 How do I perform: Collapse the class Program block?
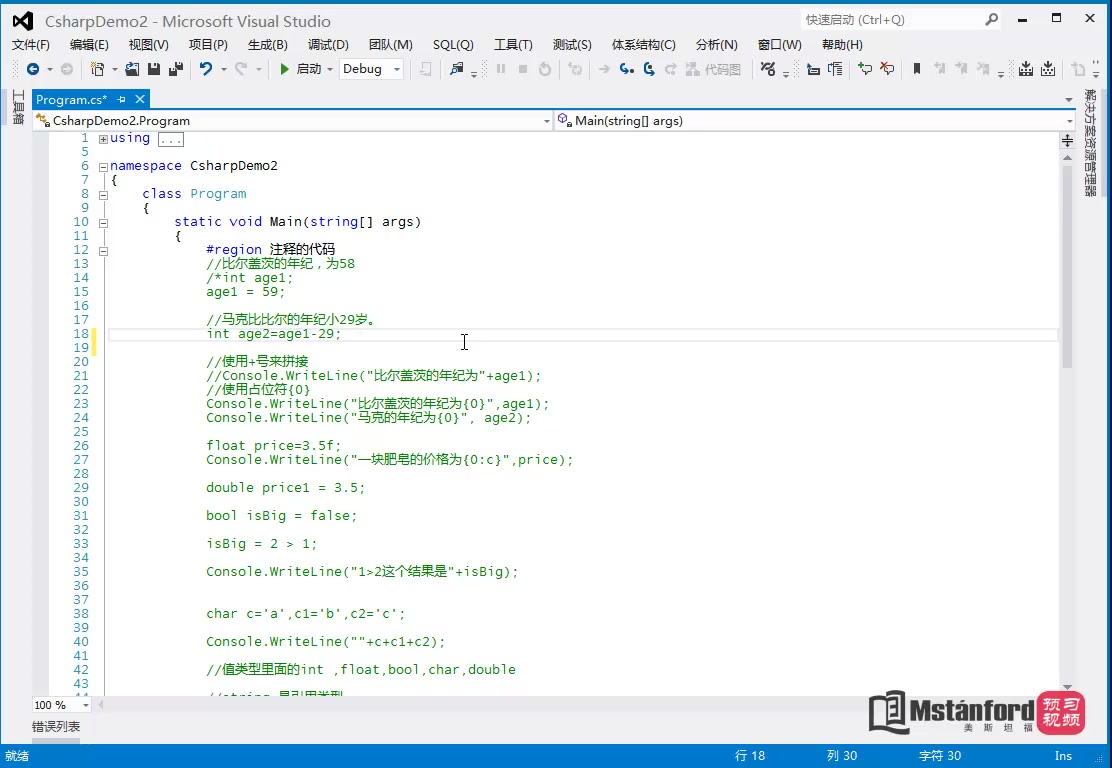[104, 195]
